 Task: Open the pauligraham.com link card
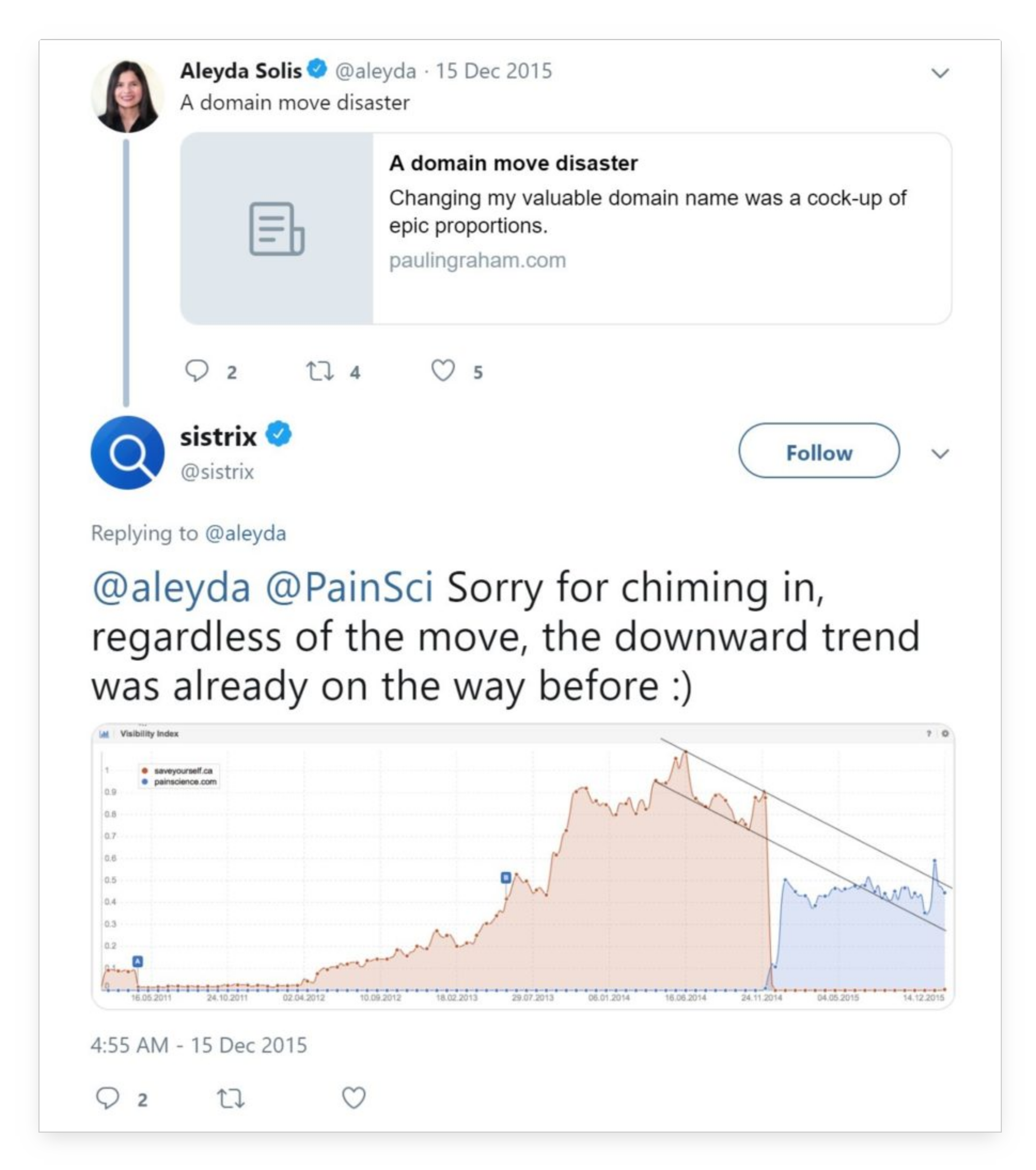click(x=566, y=229)
